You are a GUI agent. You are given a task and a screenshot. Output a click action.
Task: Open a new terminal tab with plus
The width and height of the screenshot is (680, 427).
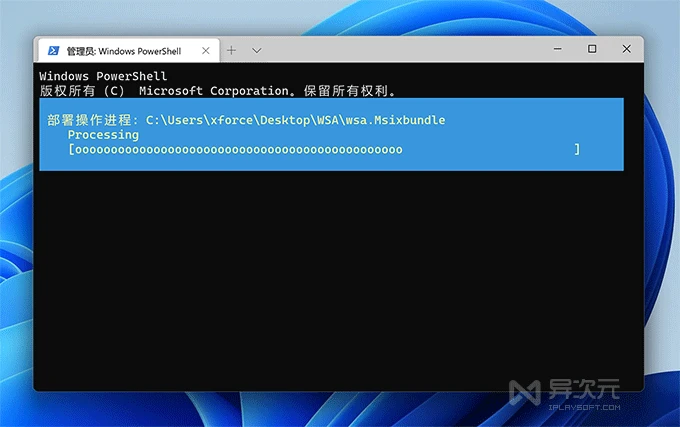[x=231, y=50]
